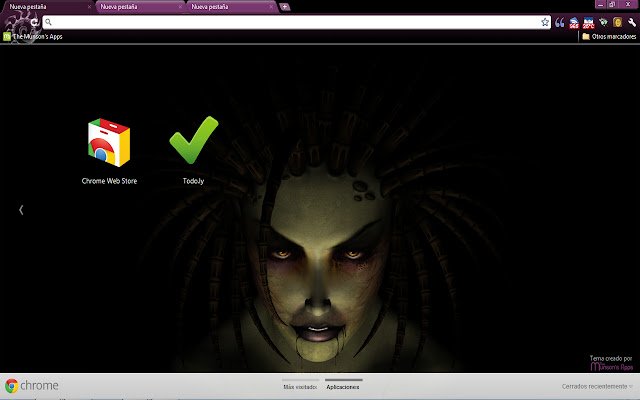
Task: Close the first Nueva pestaña tab
Action: point(89,7)
